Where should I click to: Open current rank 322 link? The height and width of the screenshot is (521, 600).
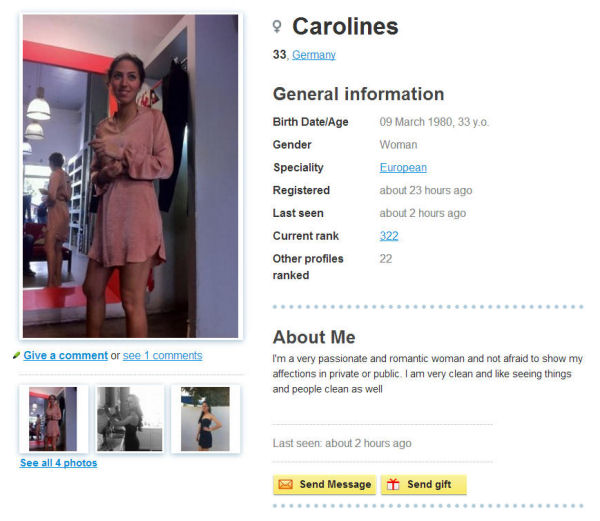point(389,236)
